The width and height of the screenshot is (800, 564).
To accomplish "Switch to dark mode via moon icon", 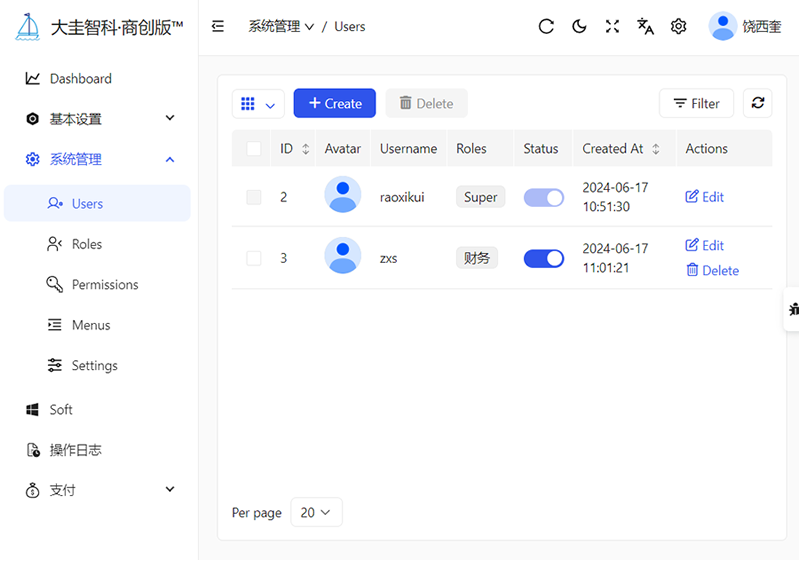I will point(579,27).
